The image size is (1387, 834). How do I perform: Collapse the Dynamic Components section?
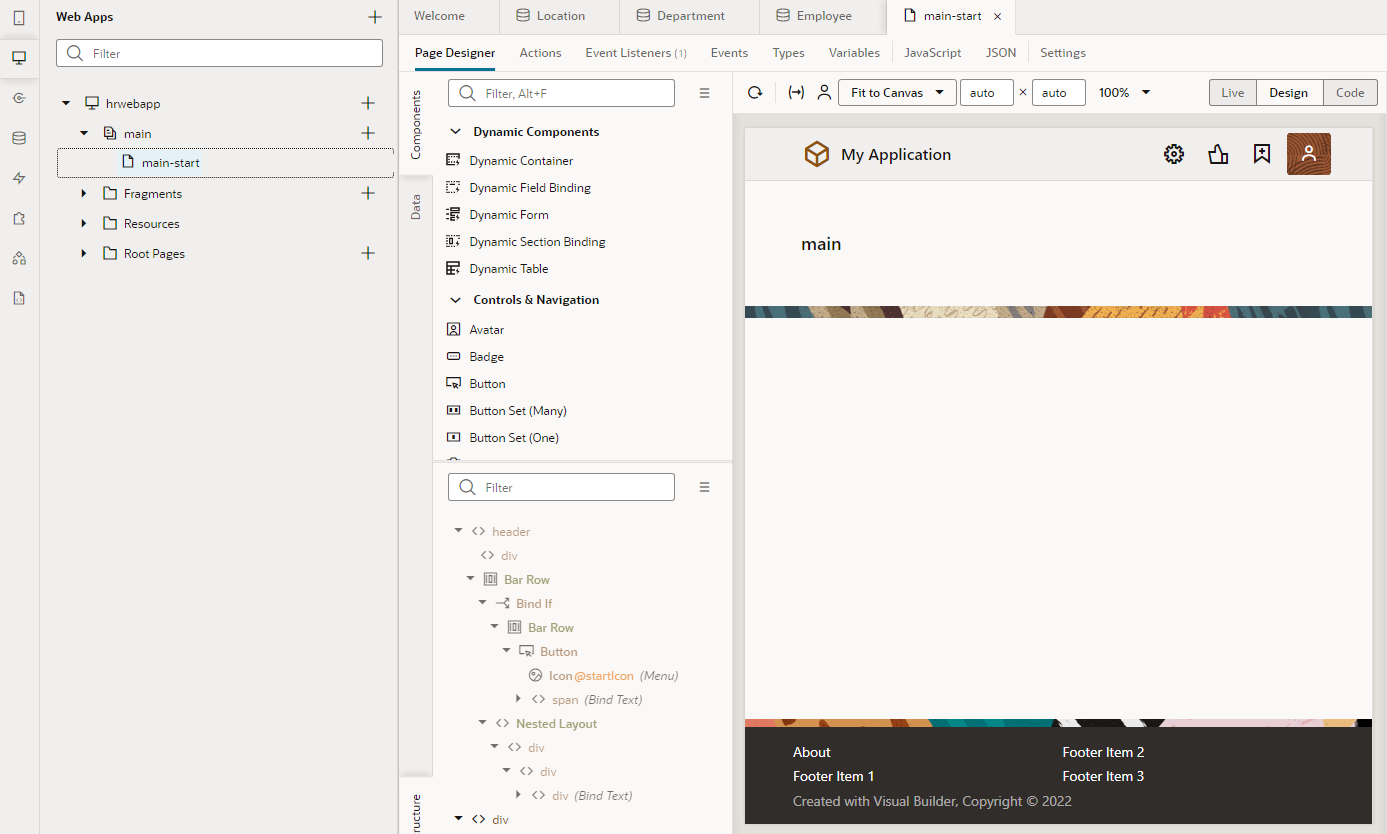click(x=455, y=132)
